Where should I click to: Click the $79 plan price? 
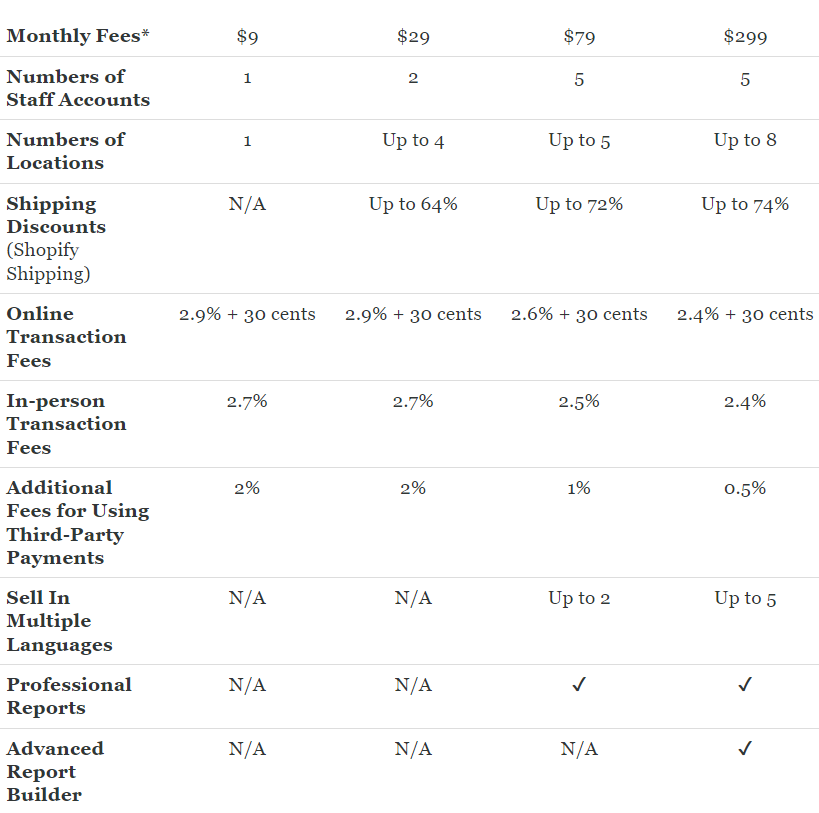(579, 37)
